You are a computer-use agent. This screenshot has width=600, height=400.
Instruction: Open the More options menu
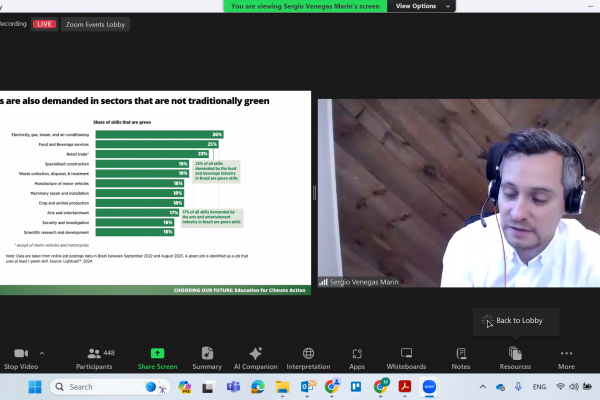click(x=567, y=353)
